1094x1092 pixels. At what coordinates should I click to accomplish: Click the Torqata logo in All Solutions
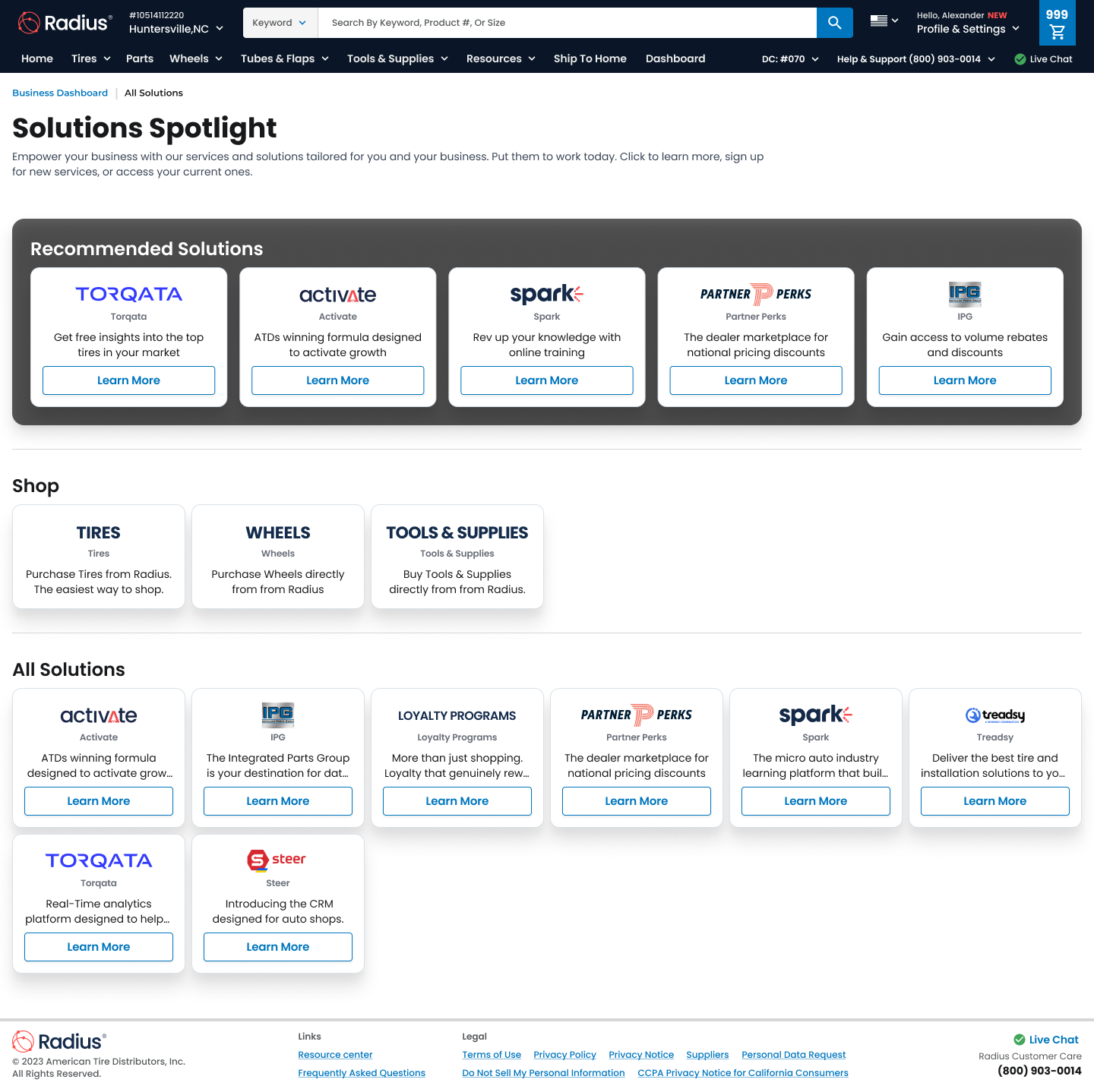[x=99, y=860]
